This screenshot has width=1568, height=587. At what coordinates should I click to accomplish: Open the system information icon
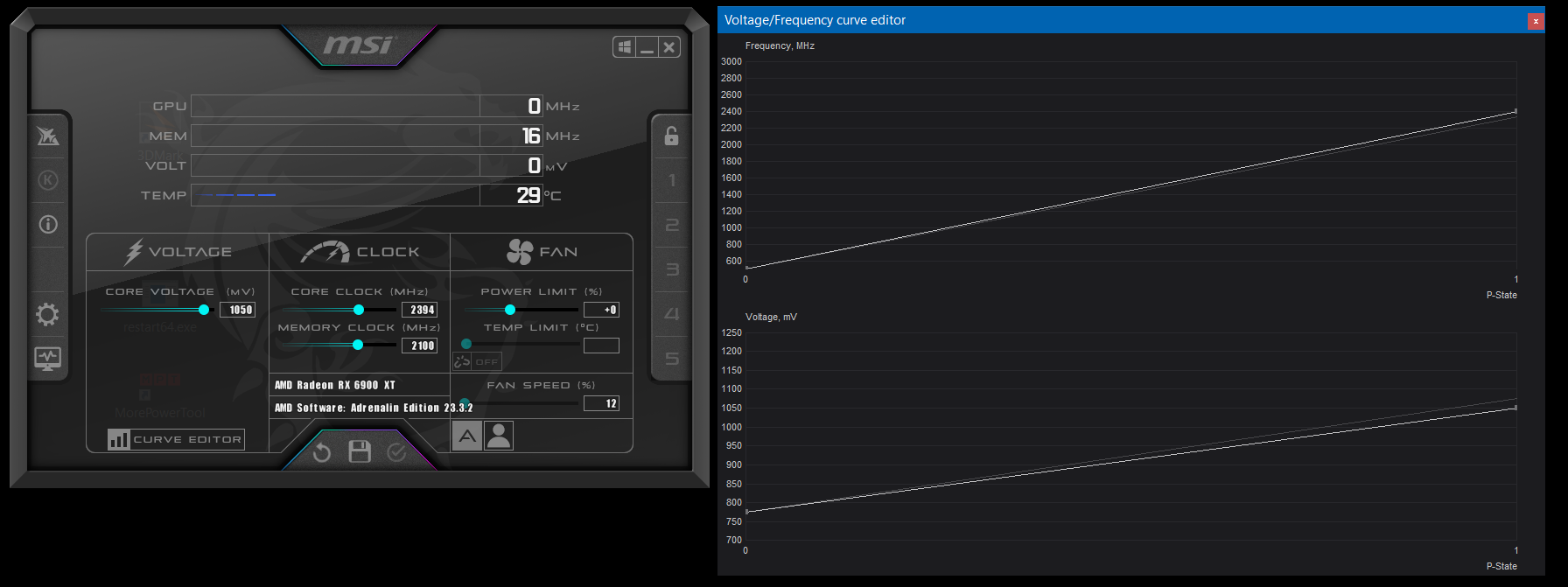[48, 225]
